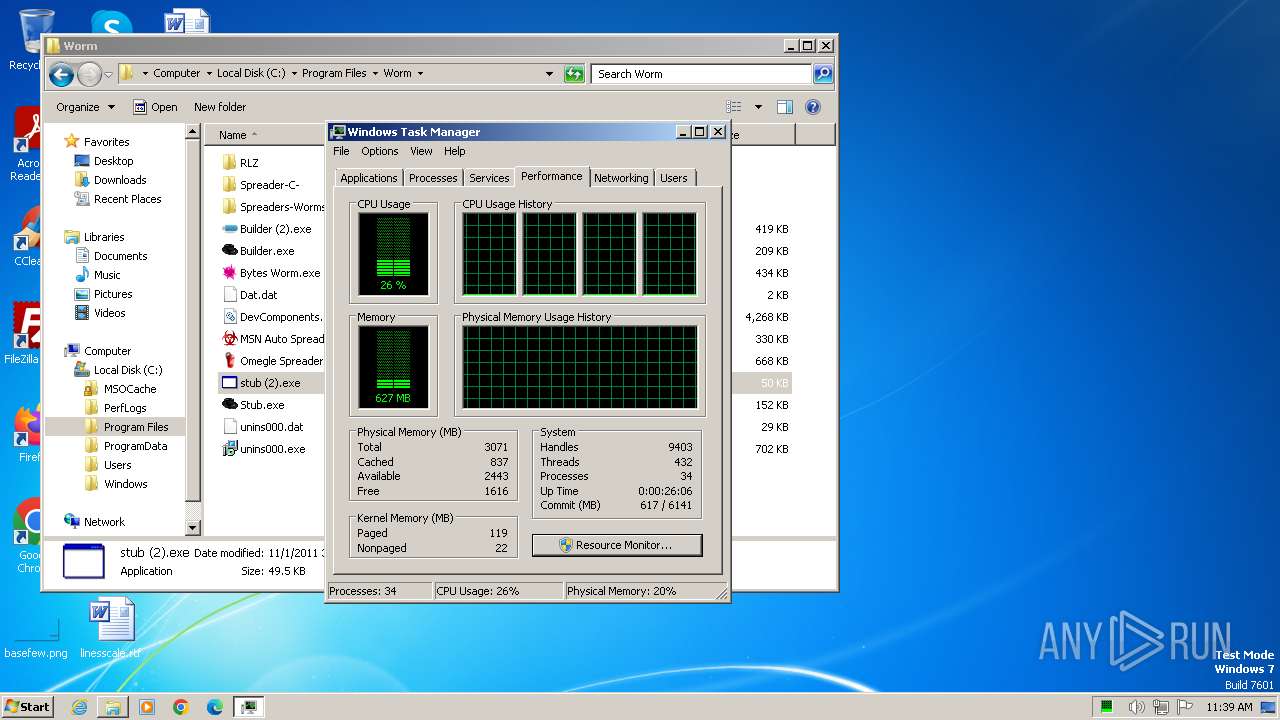Go back in the Worm Explorer window
The width and height of the screenshot is (1280, 720).
pos(61,74)
